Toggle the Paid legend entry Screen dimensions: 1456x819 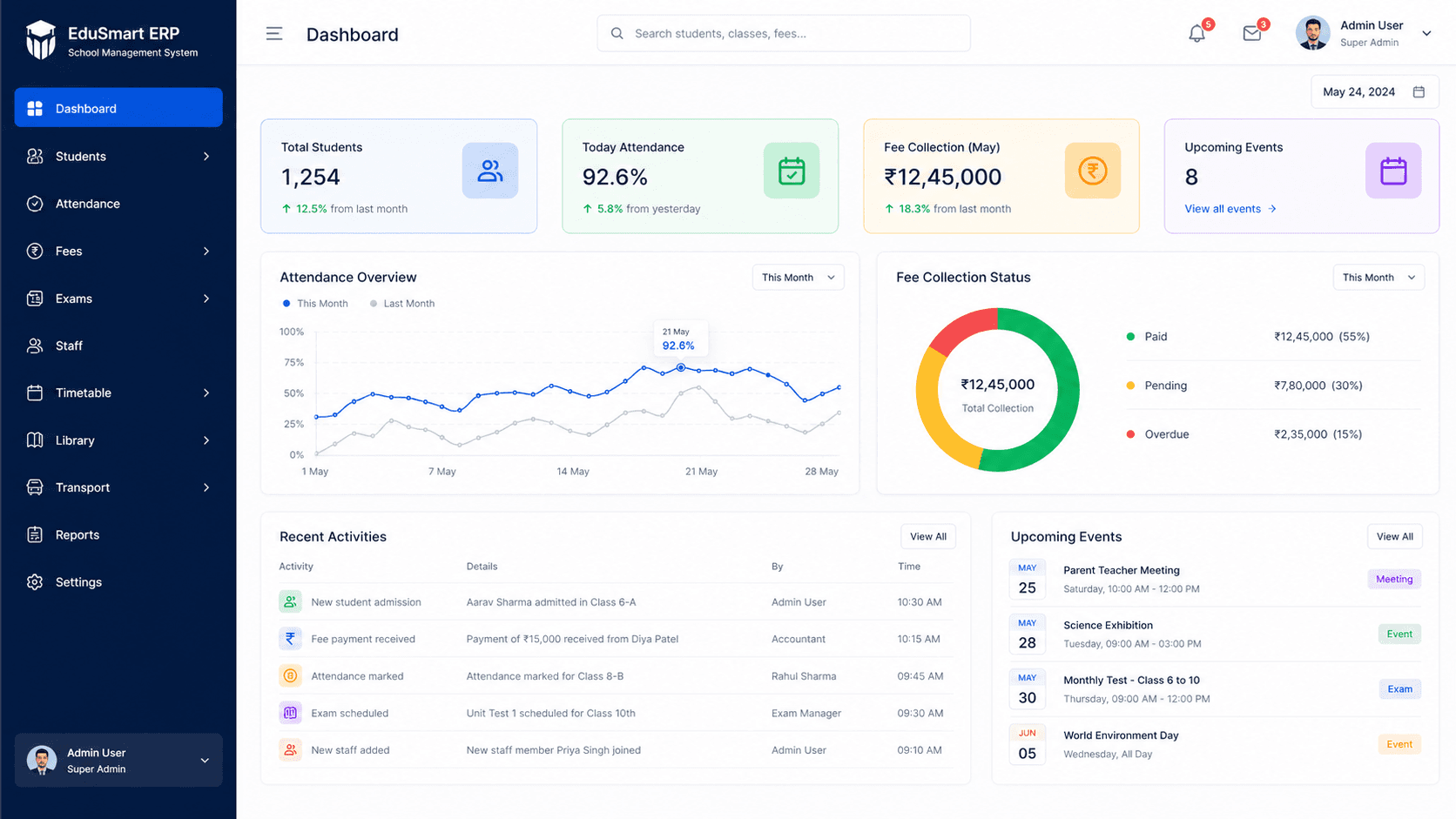tap(1147, 337)
